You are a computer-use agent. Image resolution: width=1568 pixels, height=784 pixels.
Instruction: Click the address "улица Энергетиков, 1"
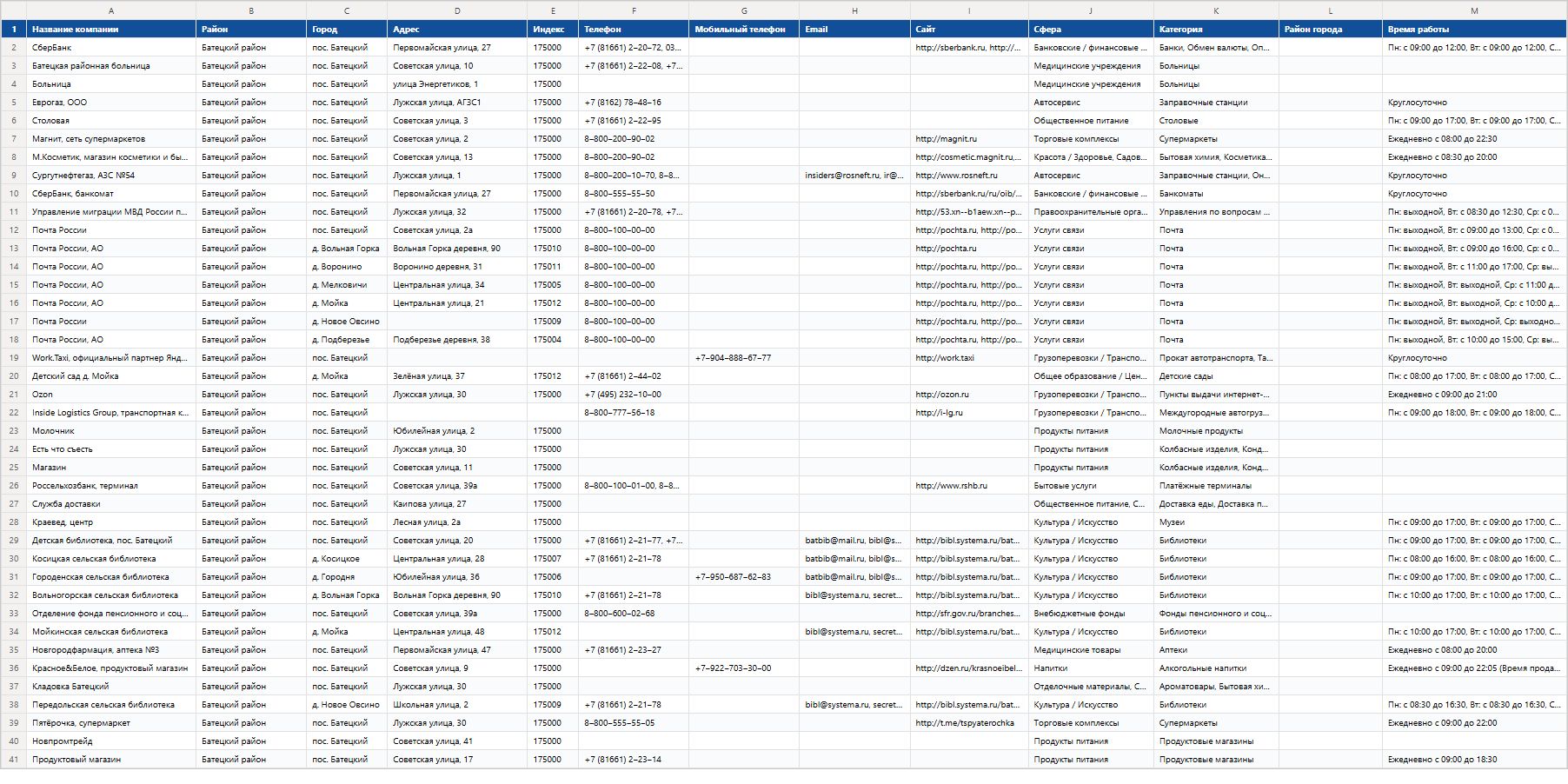click(x=457, y=84)
